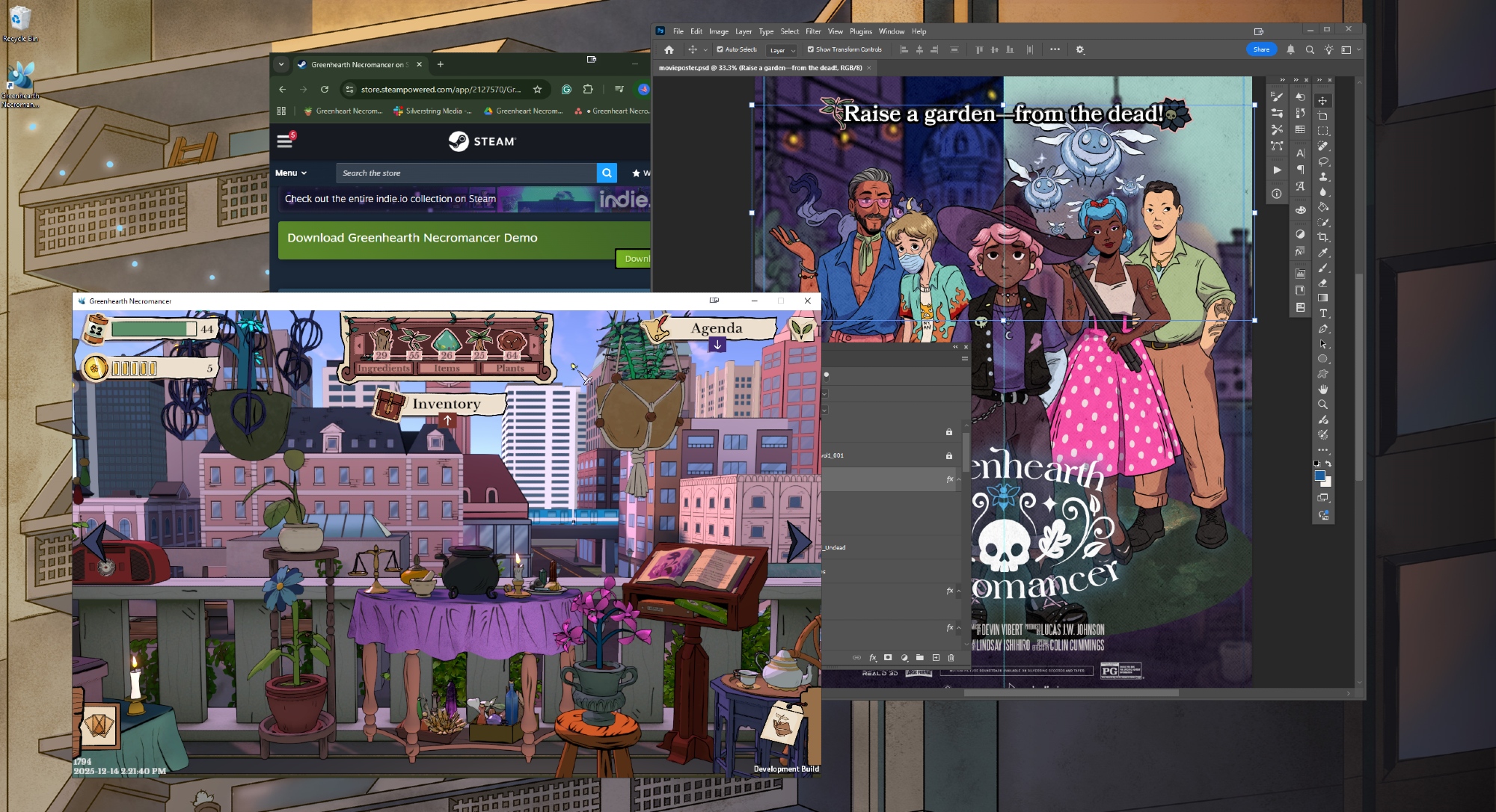This screenshot has height=812, width=1496.
Task: Toggle Chrome bookmark star for this page
Action: [537, 90]
